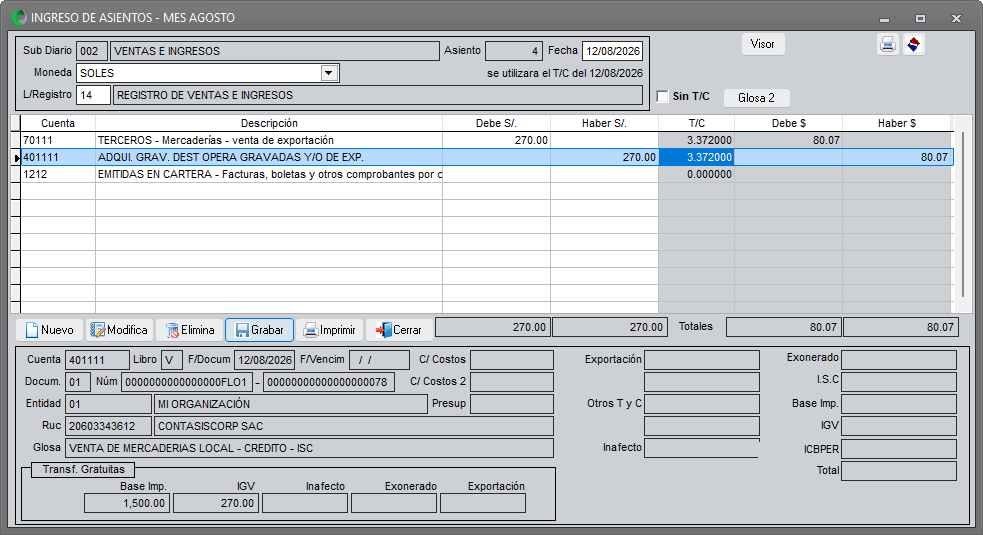Click the Glosa 2 button
The width and height of the screenshot is (983, 535).
coord(756,98)
